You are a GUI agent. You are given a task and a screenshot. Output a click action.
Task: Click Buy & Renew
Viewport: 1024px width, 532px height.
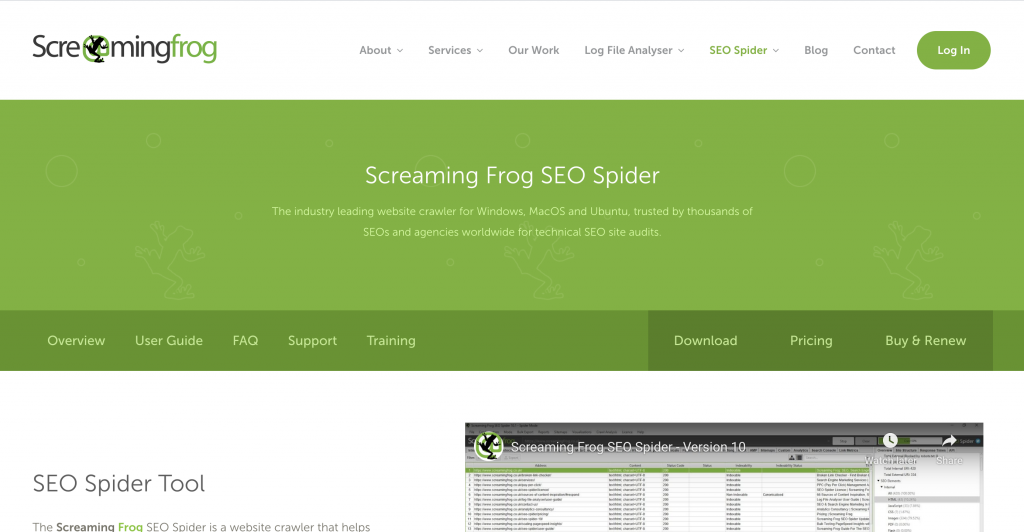tap(925, 341)
